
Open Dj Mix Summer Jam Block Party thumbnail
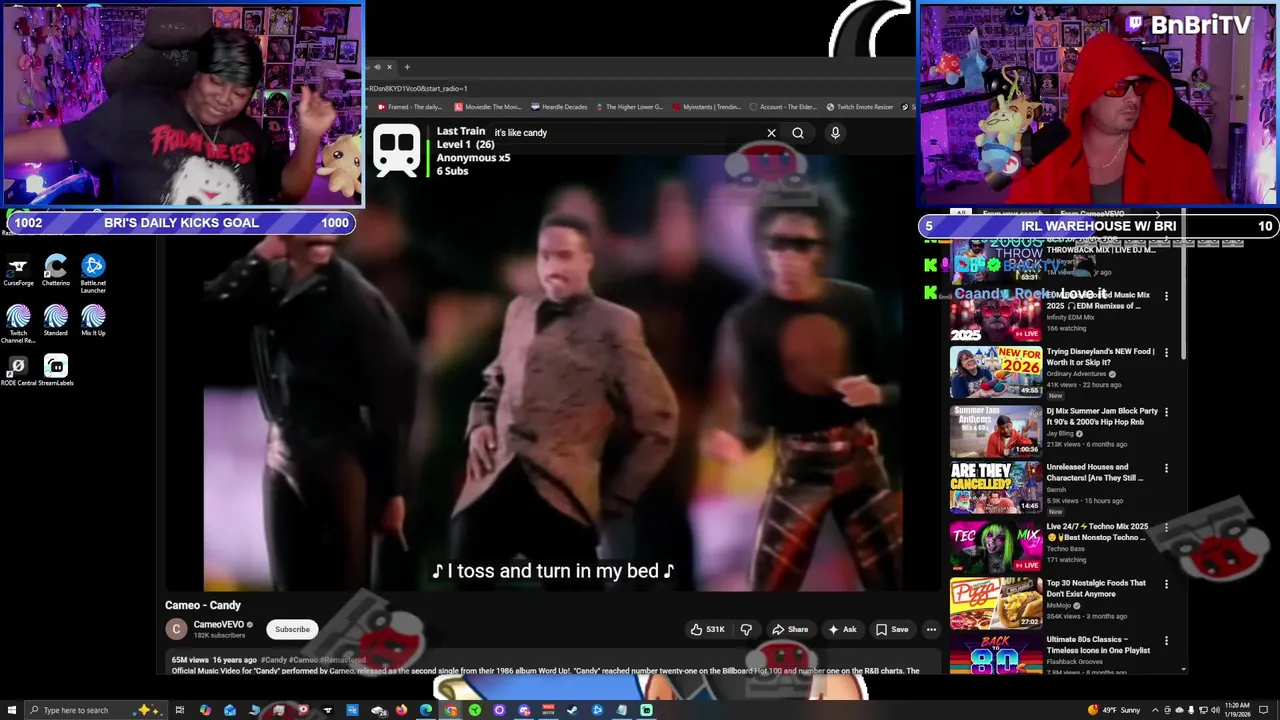[x=995, y=430]
